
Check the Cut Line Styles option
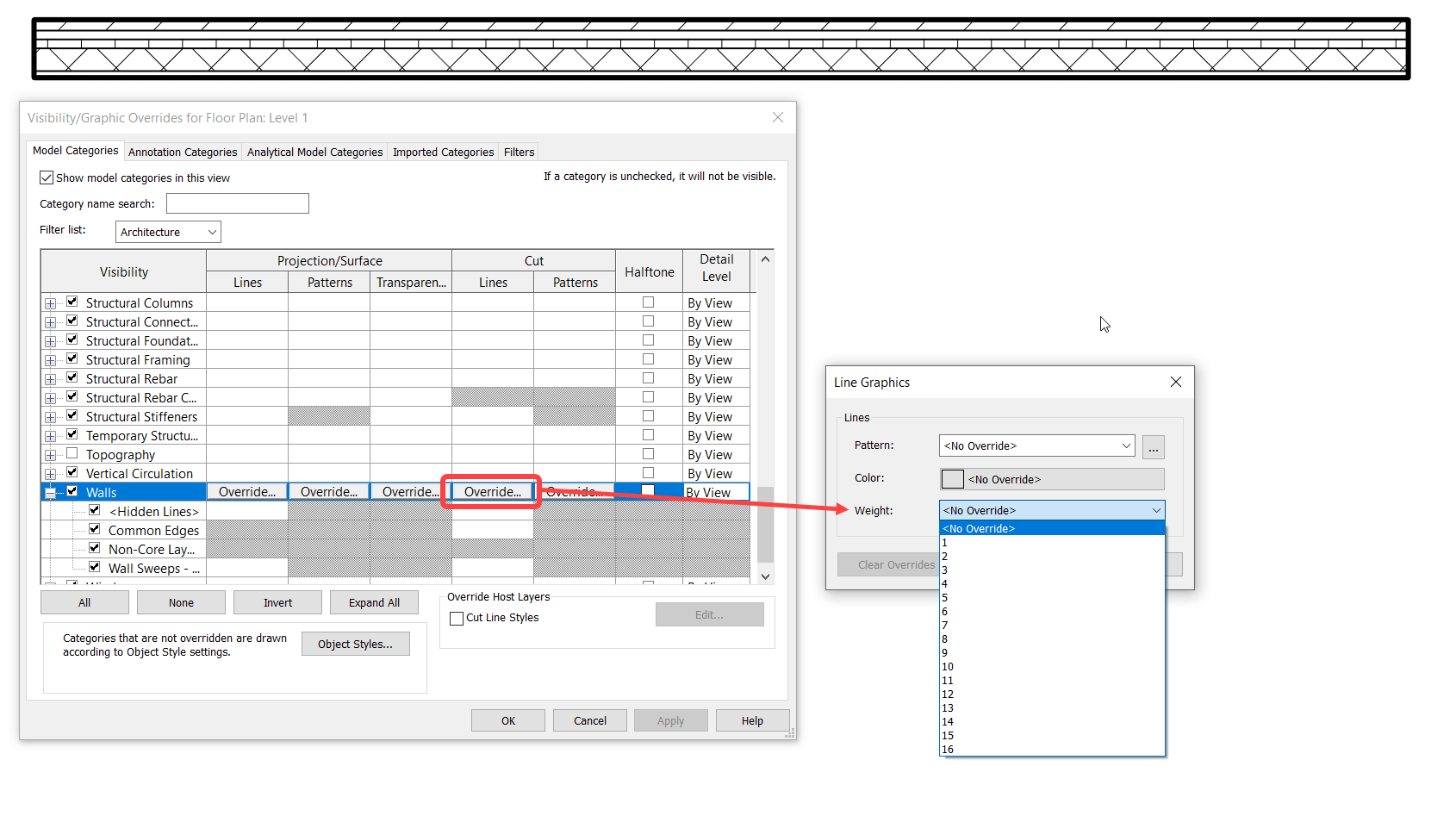pyautogui.click(x=457, y=618)
